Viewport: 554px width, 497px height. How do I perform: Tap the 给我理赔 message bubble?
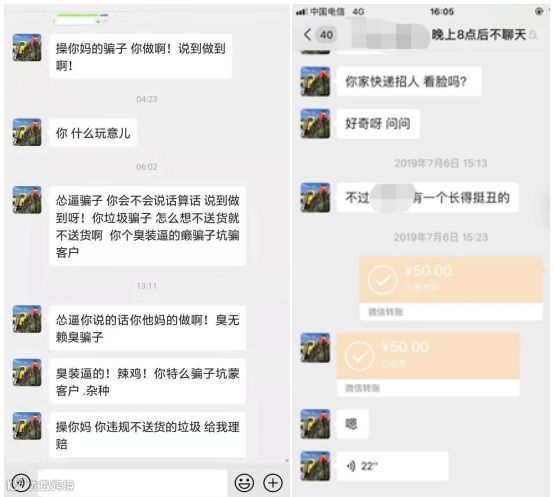[147, 435]
